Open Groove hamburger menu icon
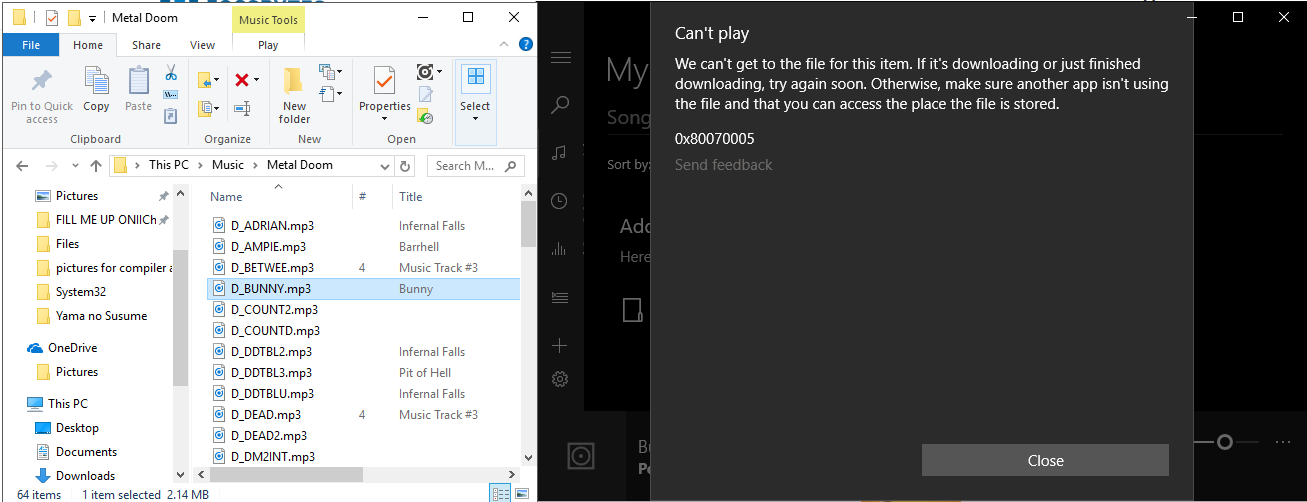1307x502 pixels. click(561, 58)
